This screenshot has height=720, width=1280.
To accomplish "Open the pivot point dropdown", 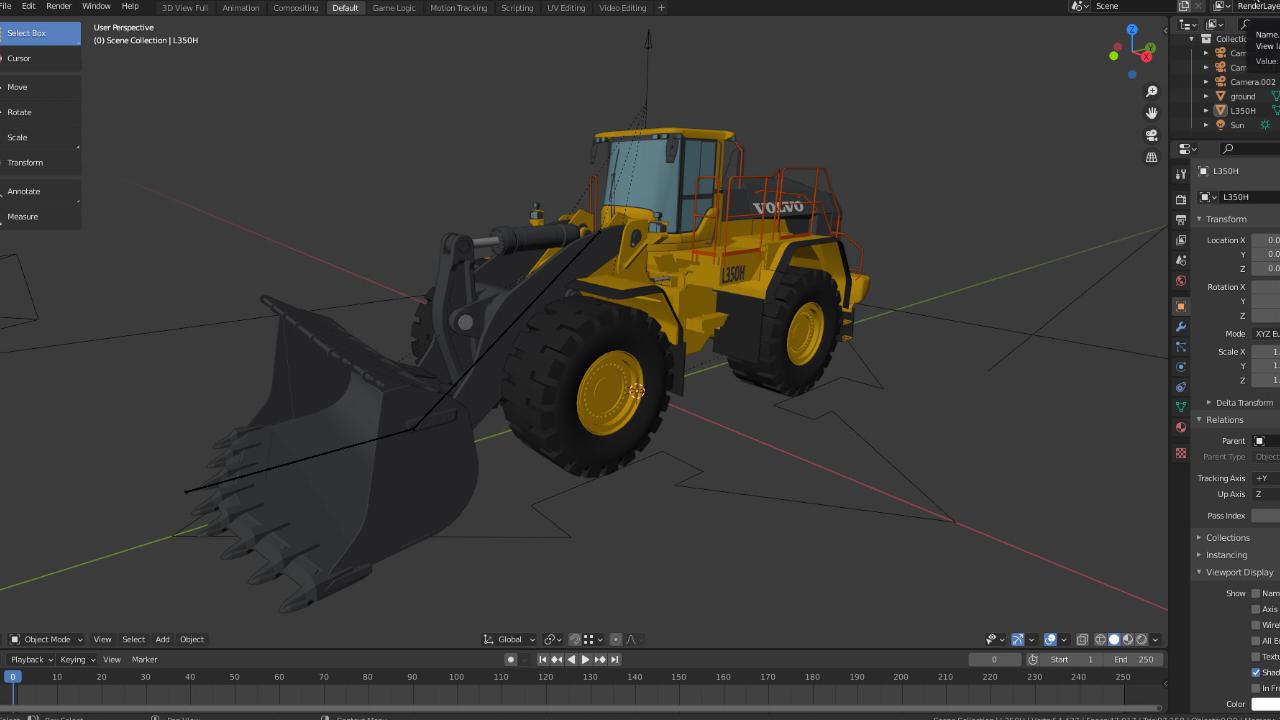I will pyautogui.click(x=552, y=639).
